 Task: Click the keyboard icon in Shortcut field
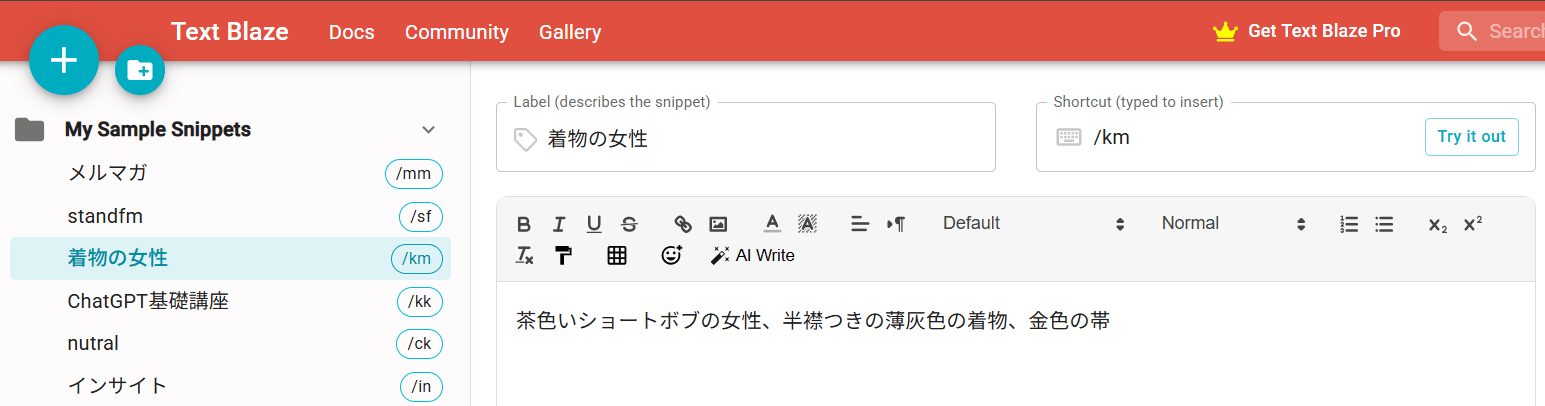pyautogui.click(x=1069, y=137)
